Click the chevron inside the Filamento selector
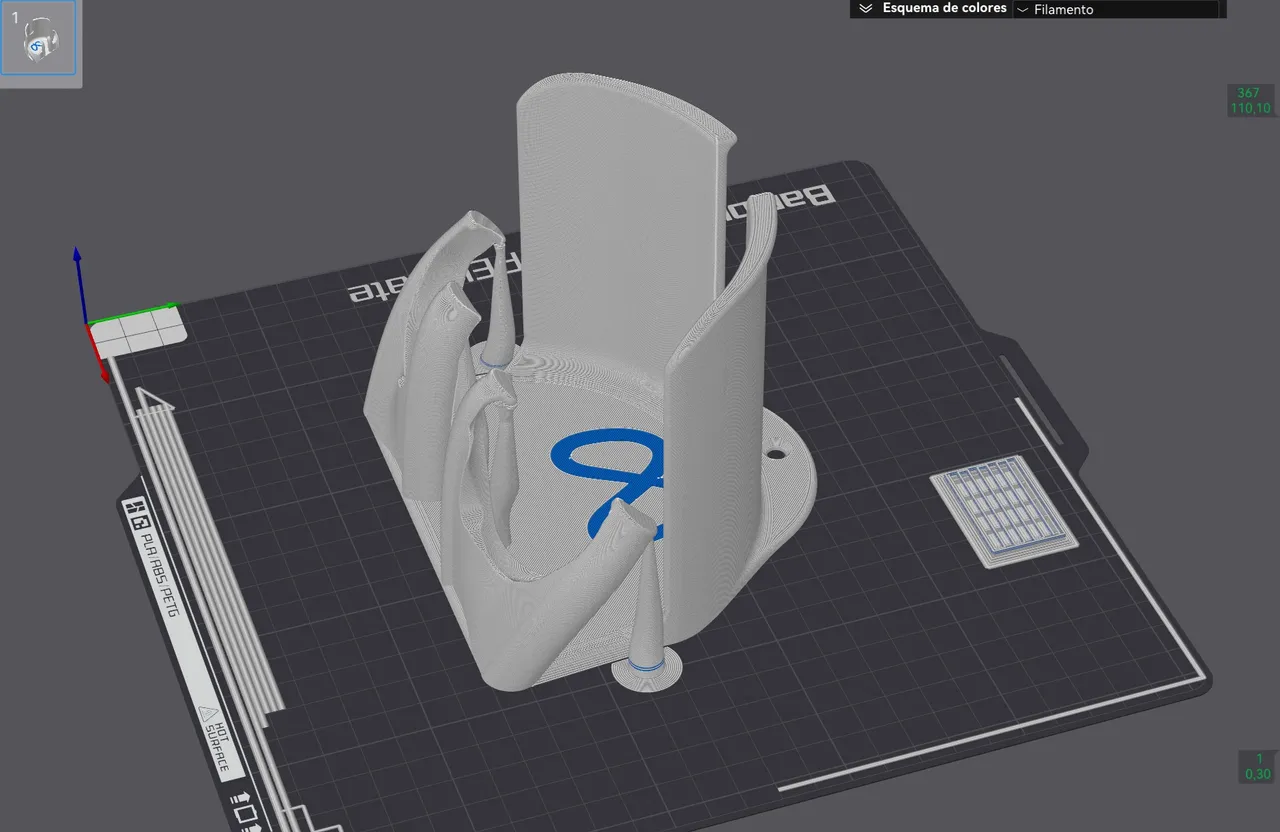Image resolution: width=1280 pixels, height=832 pixels. pyautogui.click(x=1023, y=9)
